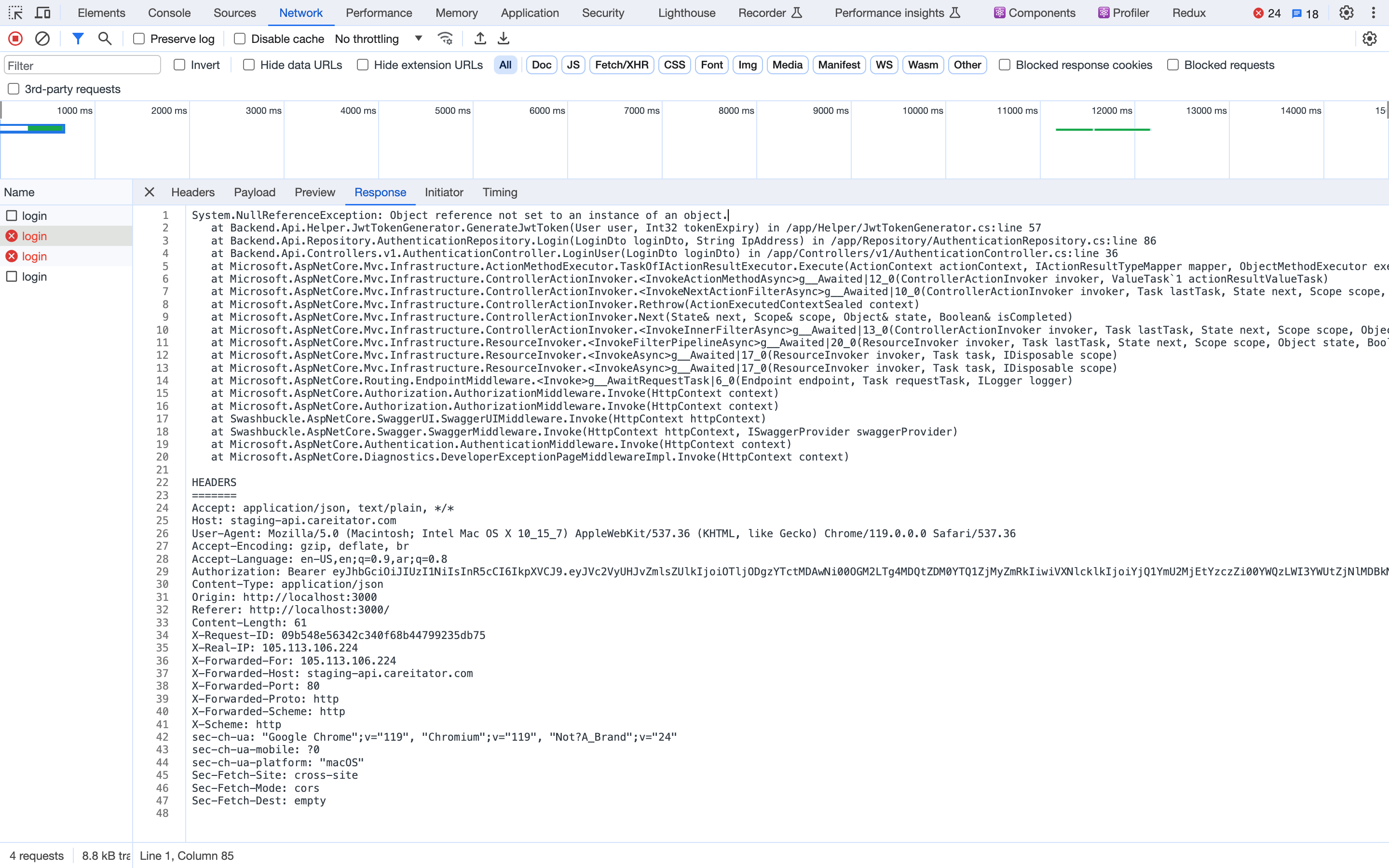The width and height of the screenshot is (1389, 868).
Task: Switch to the Console panel tab
Action: pyautogui.click(x=169, y=13)
